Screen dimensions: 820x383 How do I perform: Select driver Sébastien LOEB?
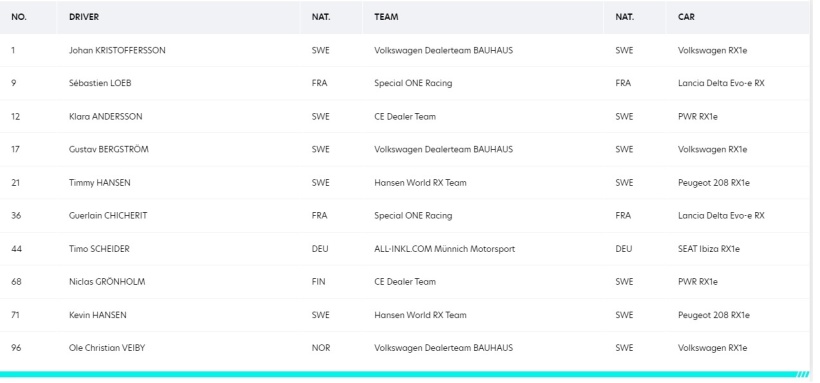point(100,83)
